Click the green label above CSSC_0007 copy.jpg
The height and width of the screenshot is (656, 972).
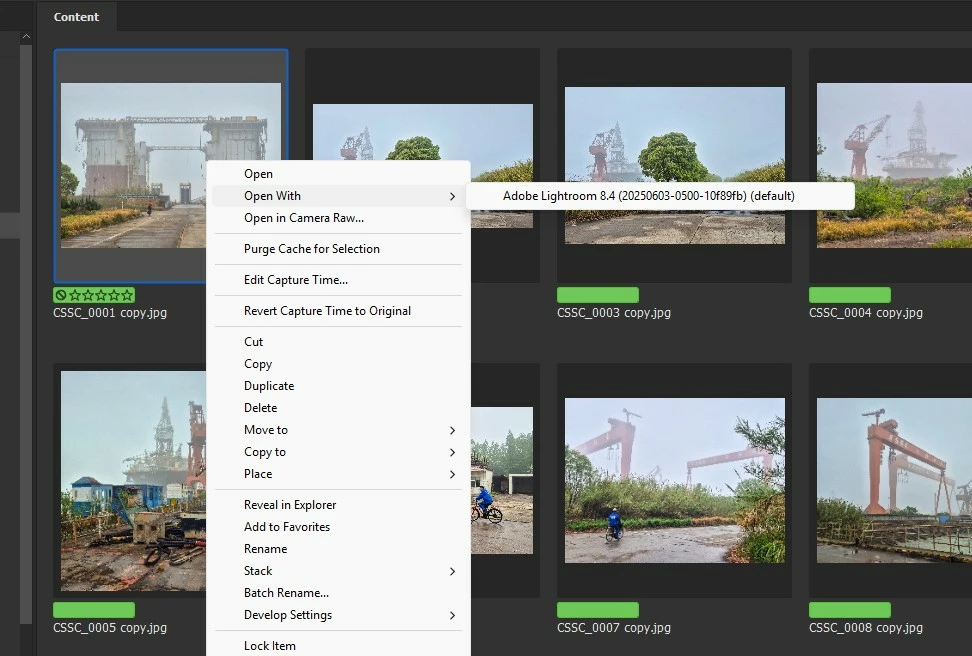coord(598,610)
